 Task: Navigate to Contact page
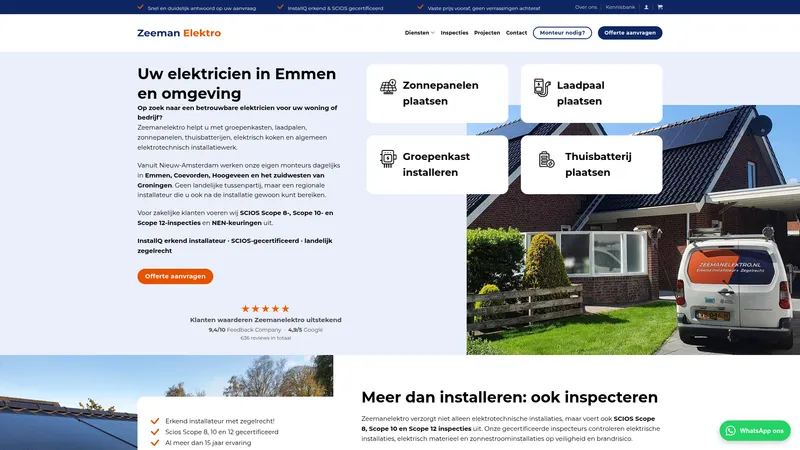point(516,33)
